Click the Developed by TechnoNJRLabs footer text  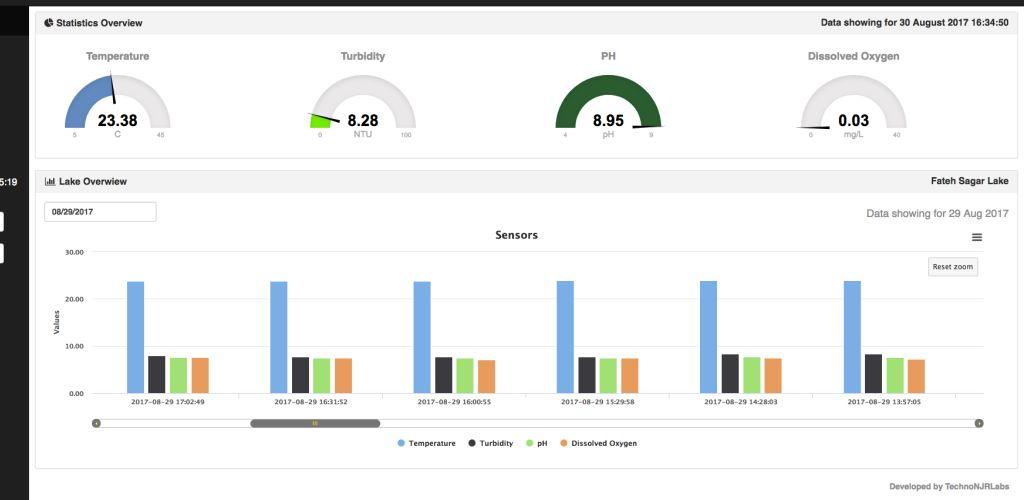[x=948, y=486]
